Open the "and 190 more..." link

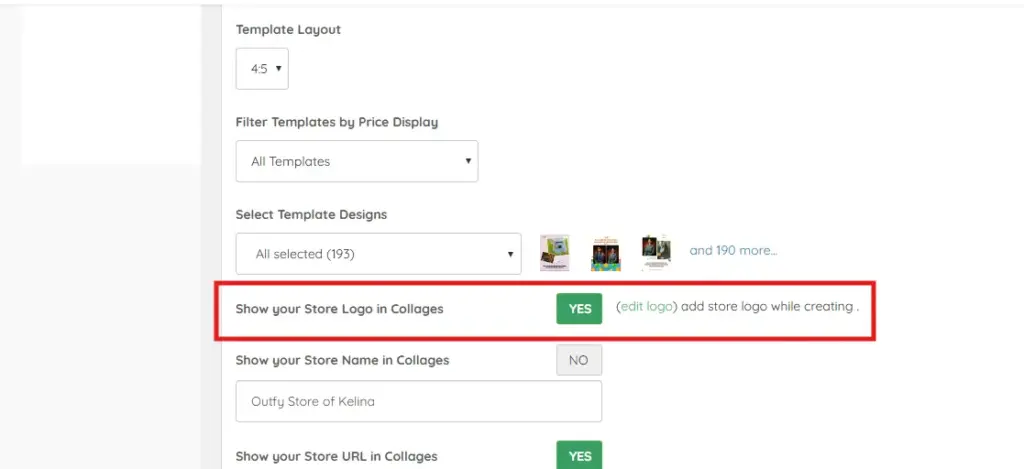click(733, 250)
